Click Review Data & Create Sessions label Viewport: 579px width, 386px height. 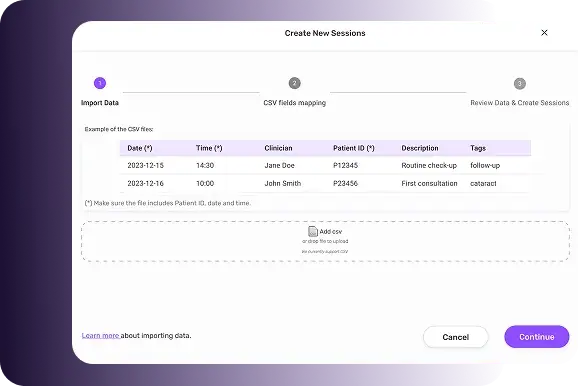coord(520,103)
